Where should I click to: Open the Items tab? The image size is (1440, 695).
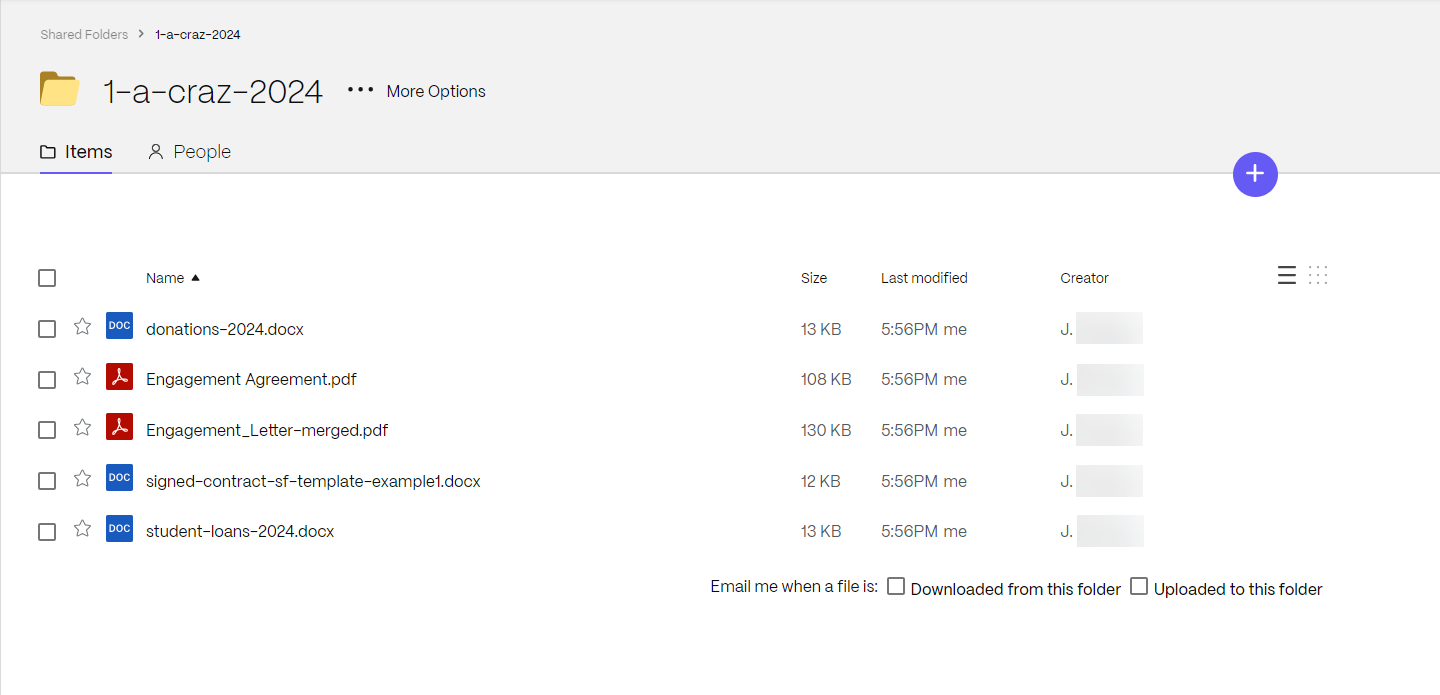click(76, 152)
